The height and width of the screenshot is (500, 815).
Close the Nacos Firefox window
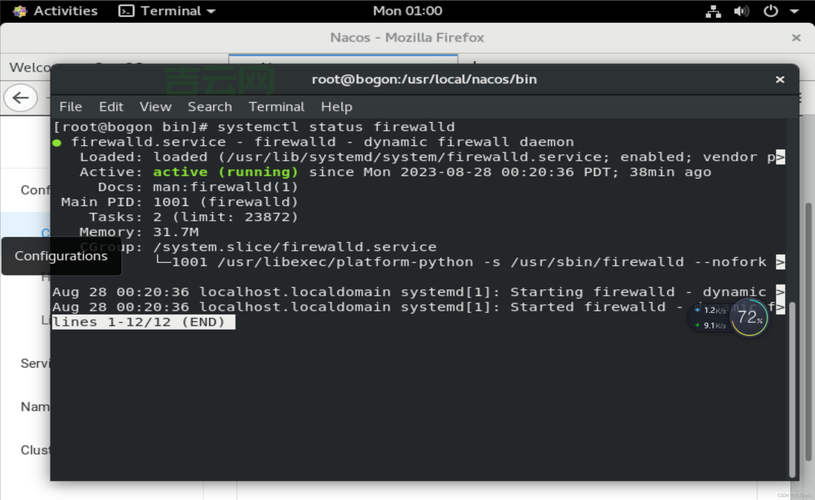click(796, 38)
